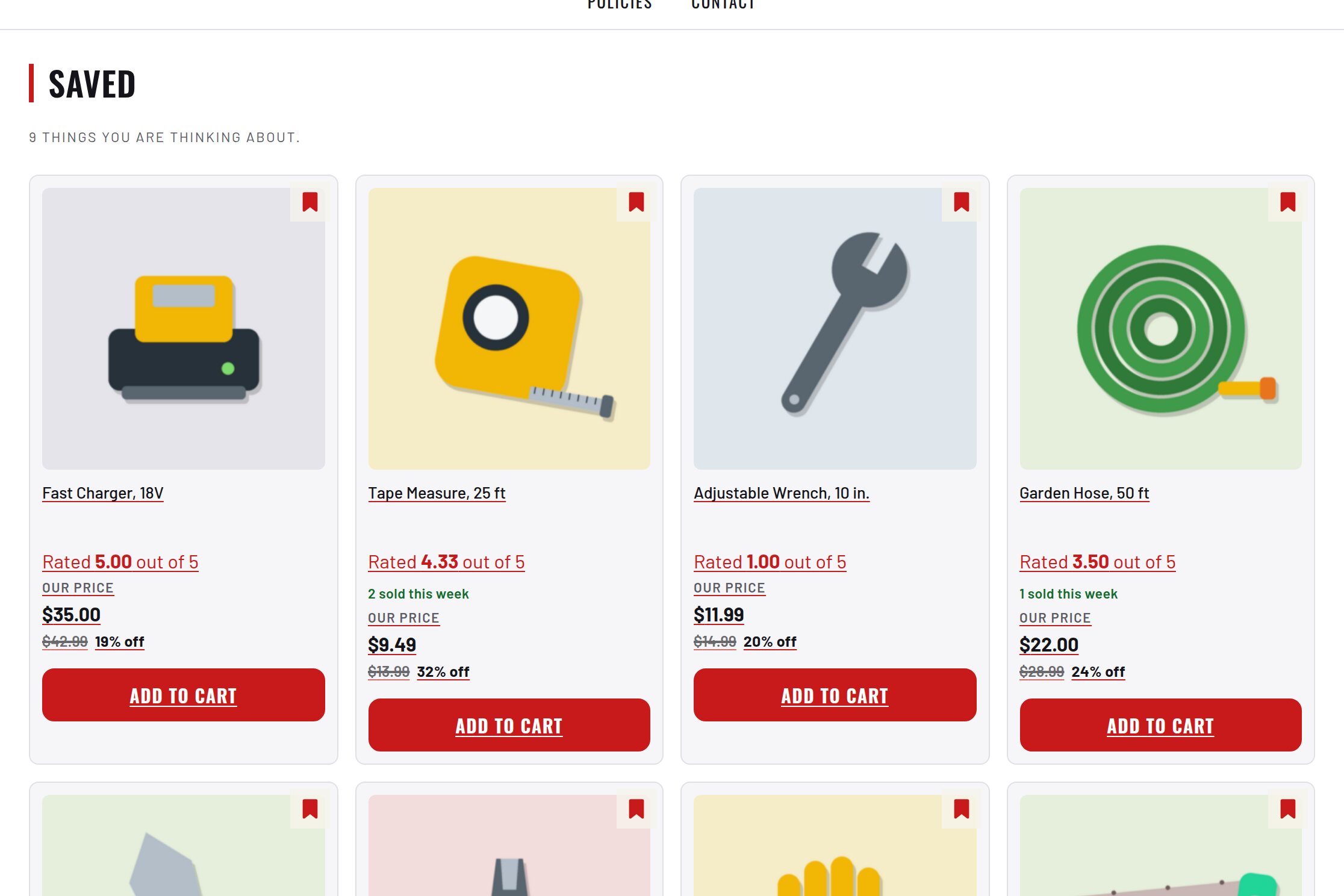Click the yellow glove product image
Image resolution: width=1344 pixels, height=896 pixels.
(x=835, y=845)
